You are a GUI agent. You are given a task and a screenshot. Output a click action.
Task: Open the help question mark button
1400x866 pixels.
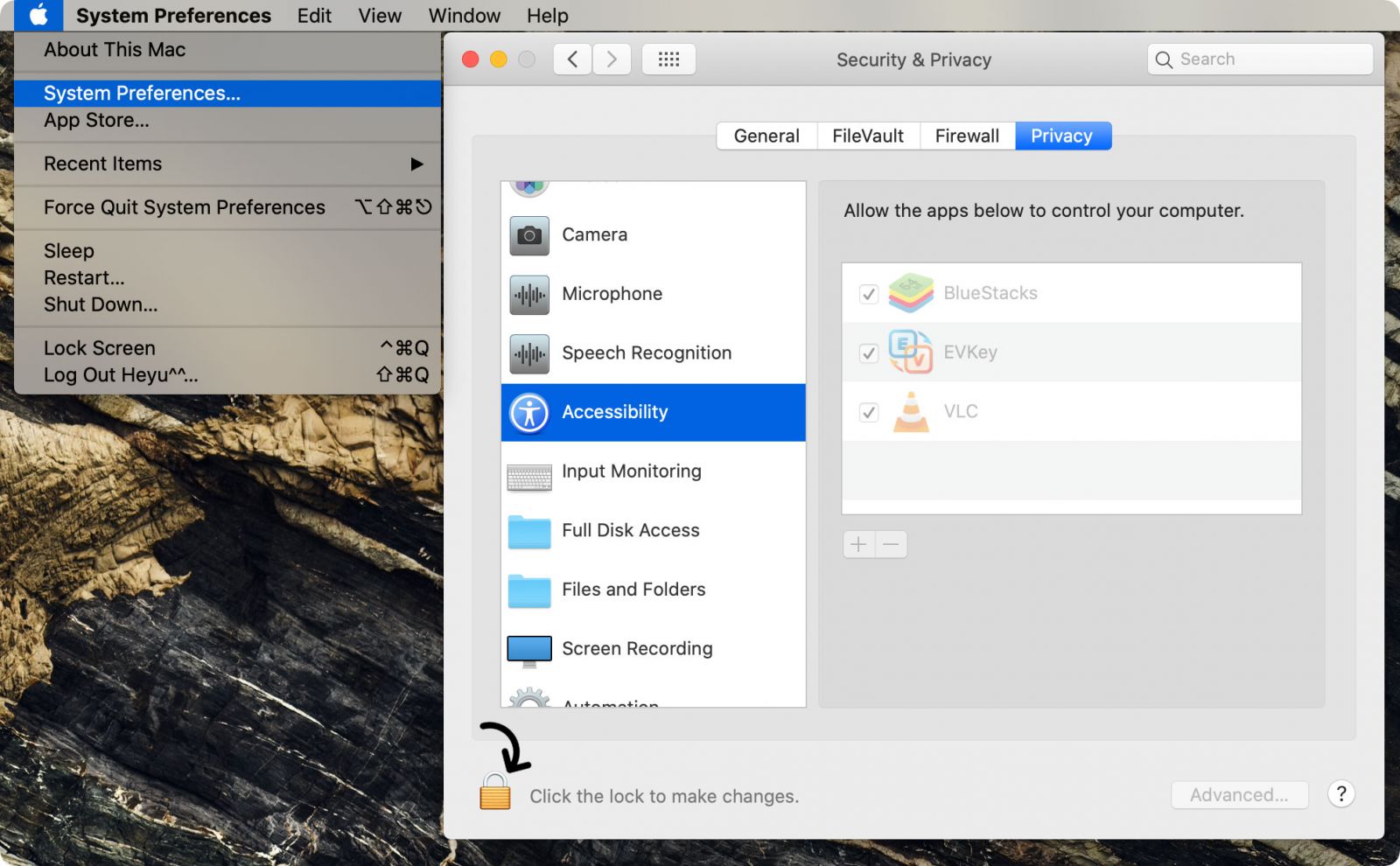[1341, 793]
